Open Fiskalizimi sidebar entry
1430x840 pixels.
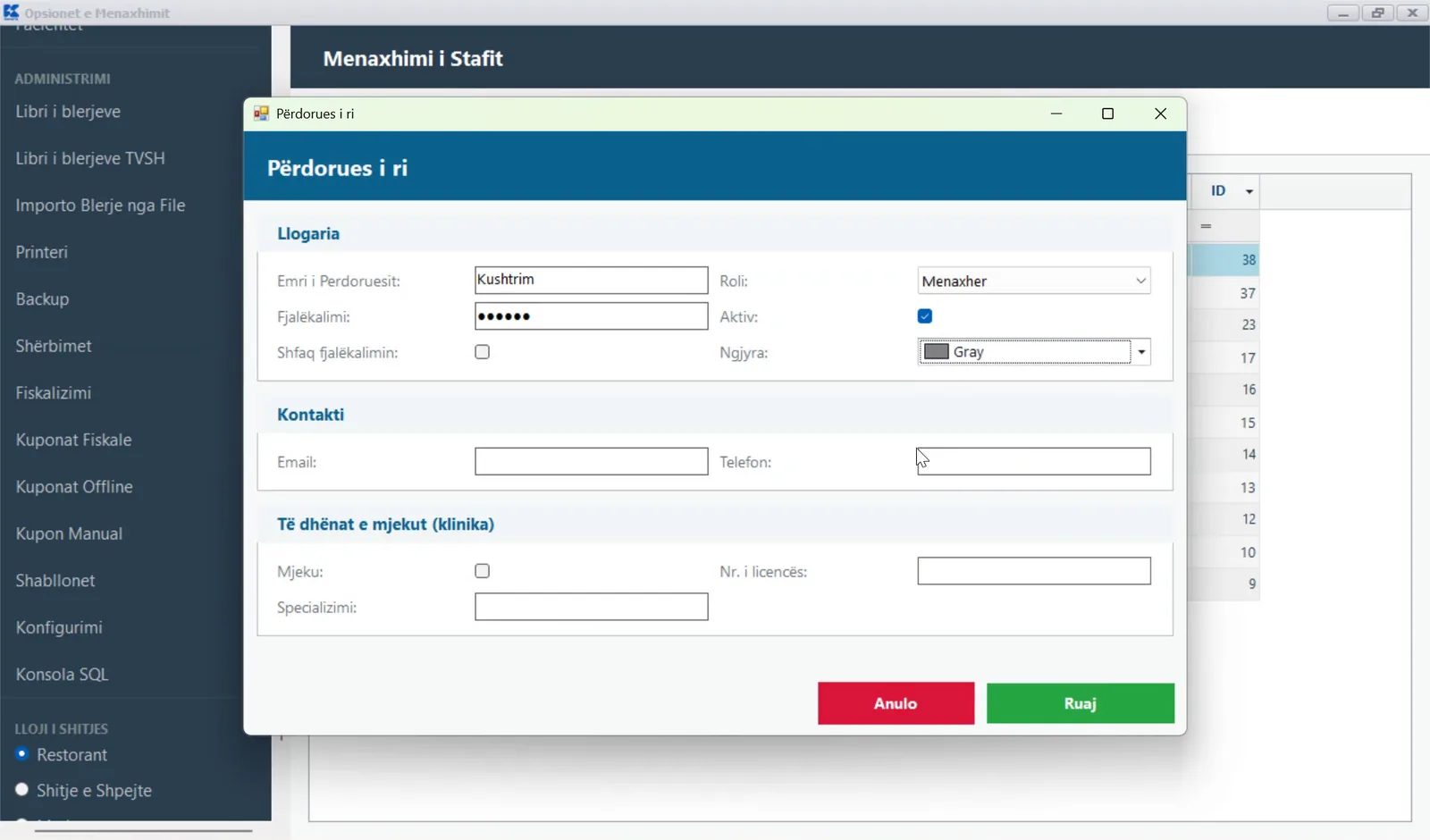click(54, 393)
